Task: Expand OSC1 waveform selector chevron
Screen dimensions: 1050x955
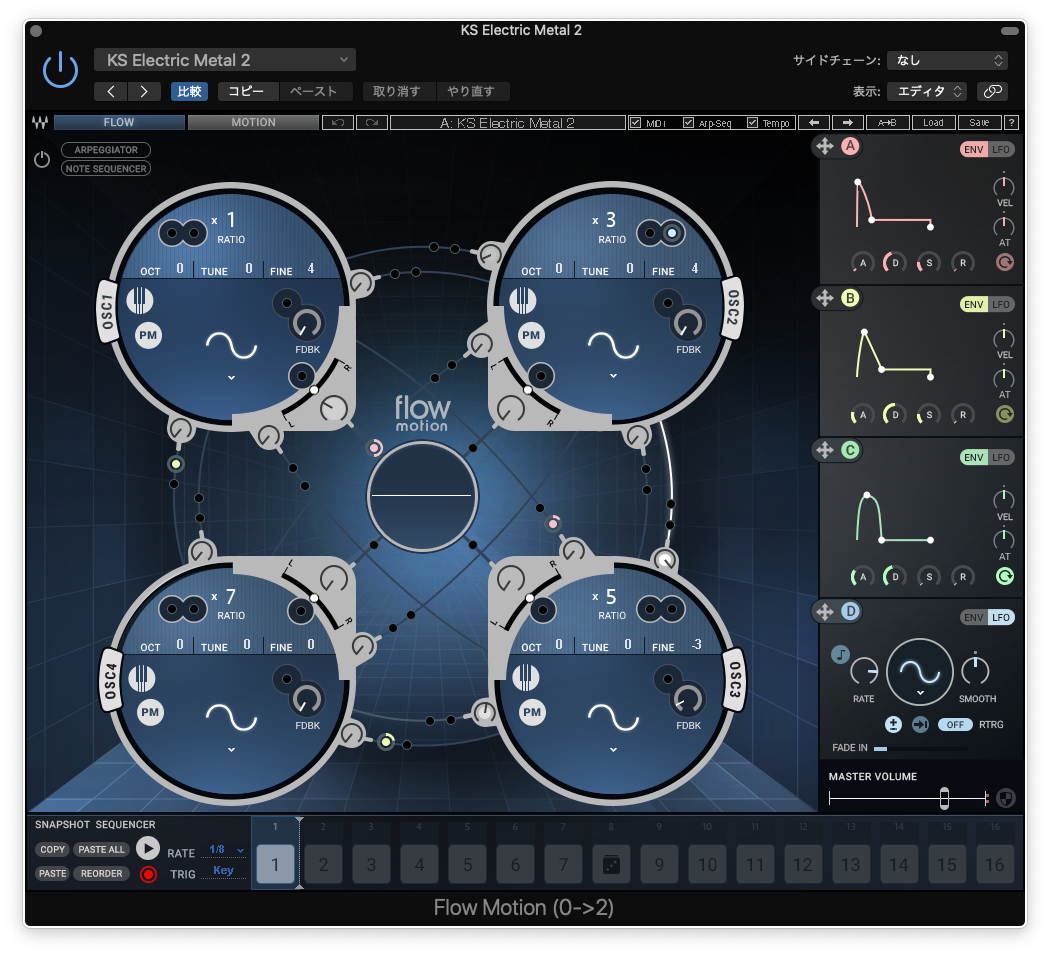Action: pos(232,378)
